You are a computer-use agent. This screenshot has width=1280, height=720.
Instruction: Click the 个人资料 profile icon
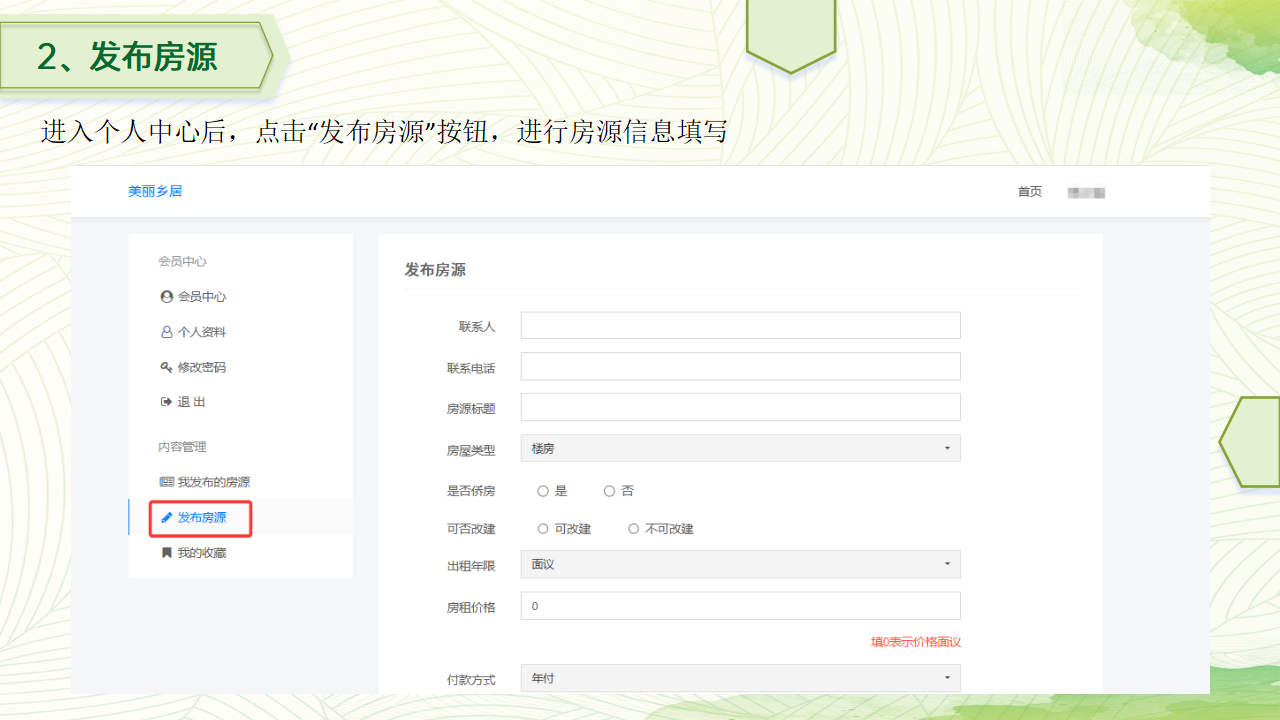[x=167, y=332]
